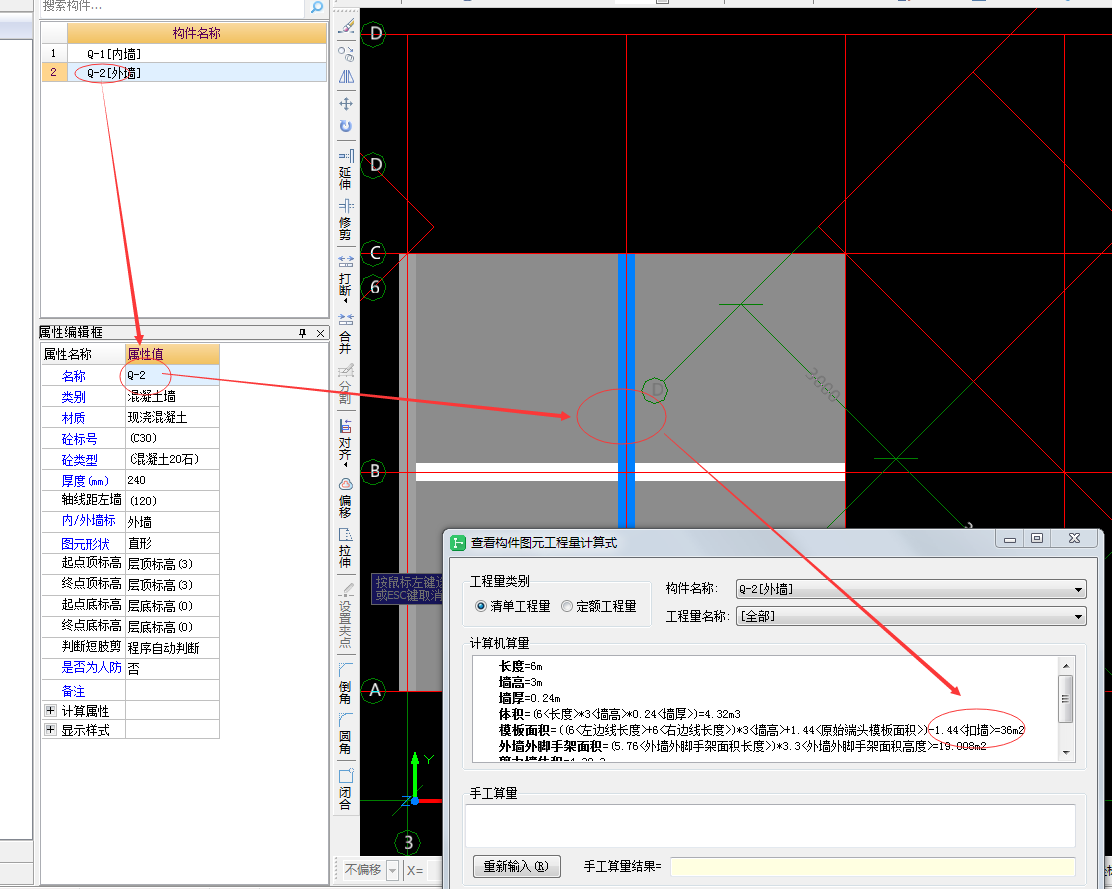Click the scrollbar thumb in 计算机算量 list

pyautogui.click(x=1065, y=698)
